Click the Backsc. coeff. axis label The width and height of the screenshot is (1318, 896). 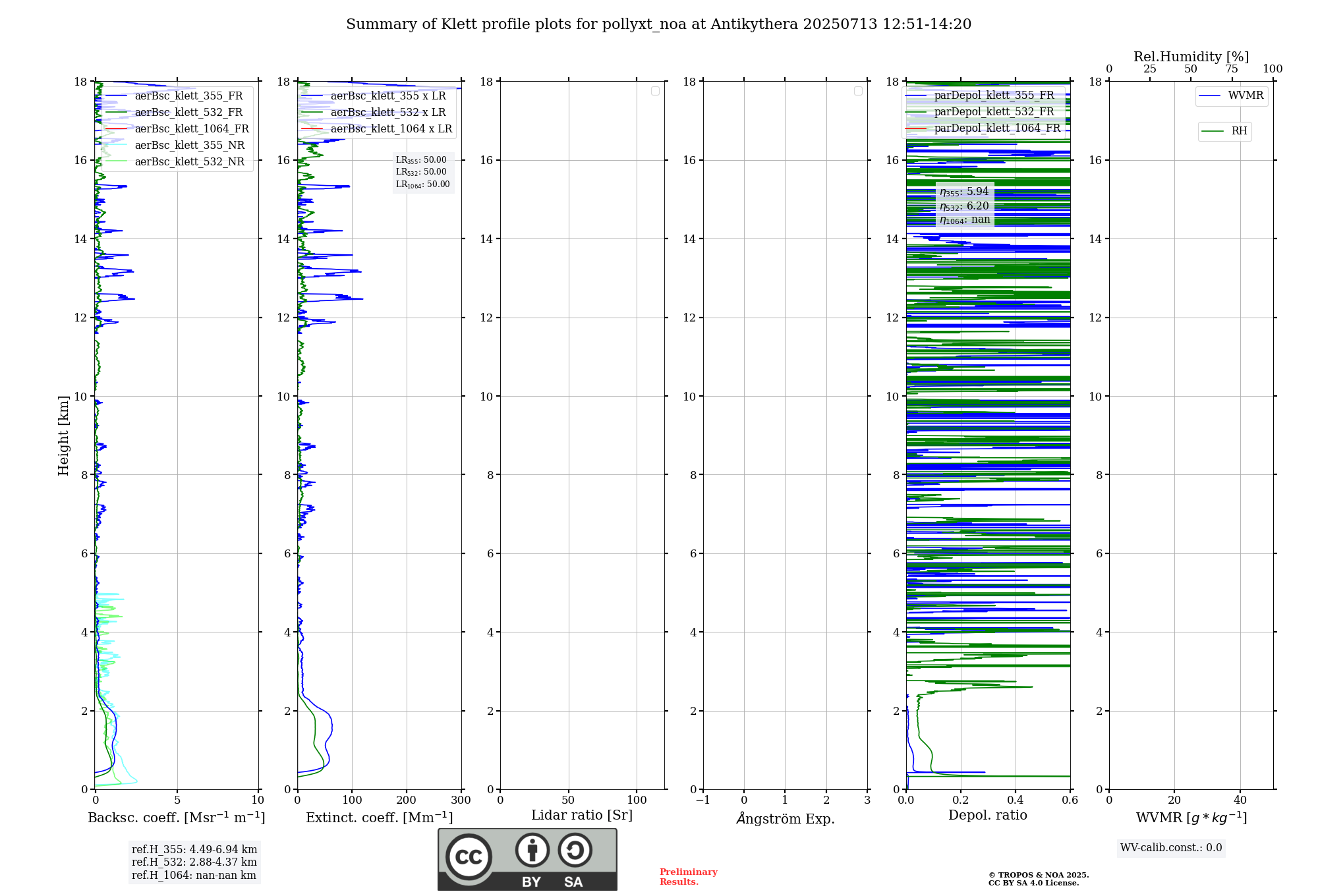click(x=177, y=818)
